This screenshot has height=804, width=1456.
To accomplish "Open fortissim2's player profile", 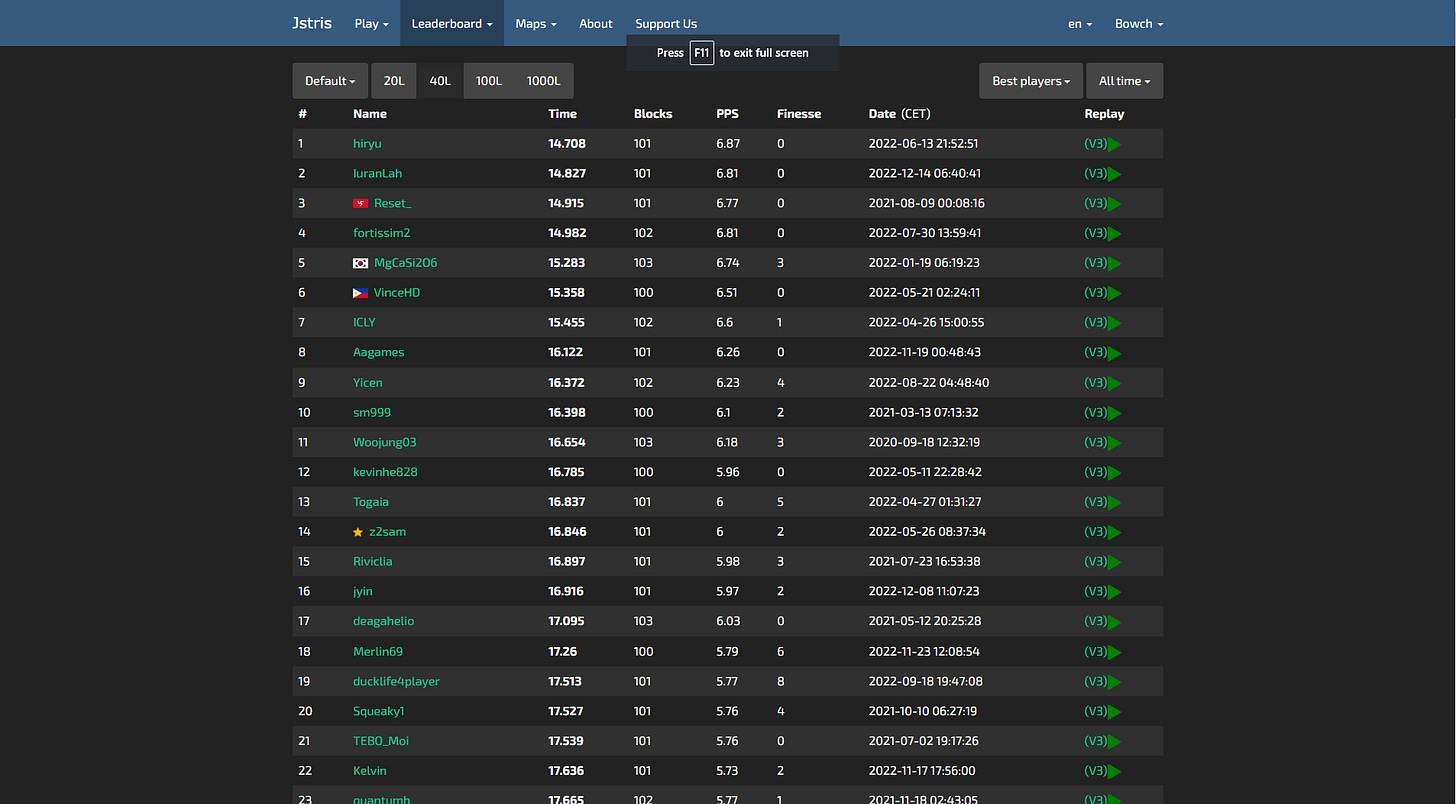I will point(381,233).
